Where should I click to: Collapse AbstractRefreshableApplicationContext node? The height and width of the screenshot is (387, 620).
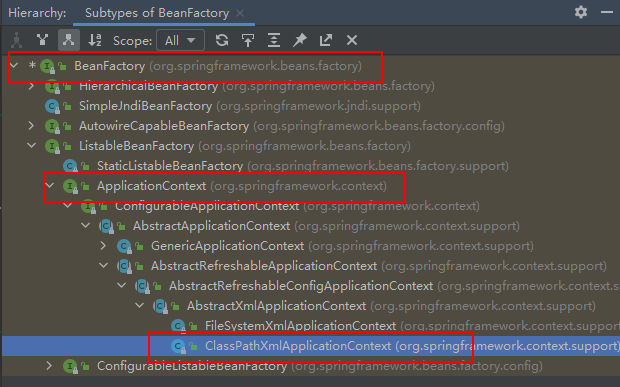point(104,266)
